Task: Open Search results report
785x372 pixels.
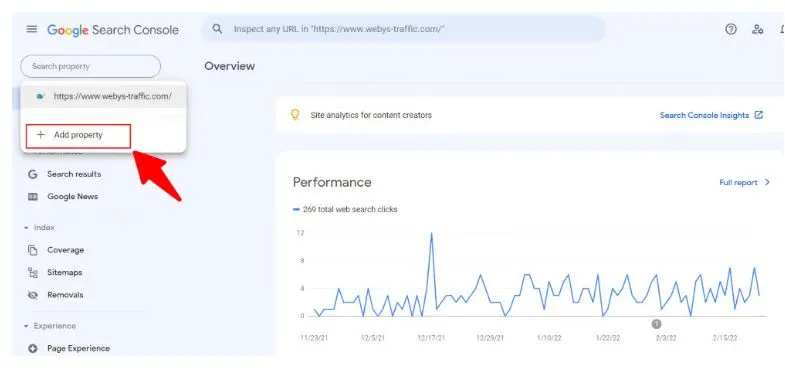Action: tap(74, 174)
